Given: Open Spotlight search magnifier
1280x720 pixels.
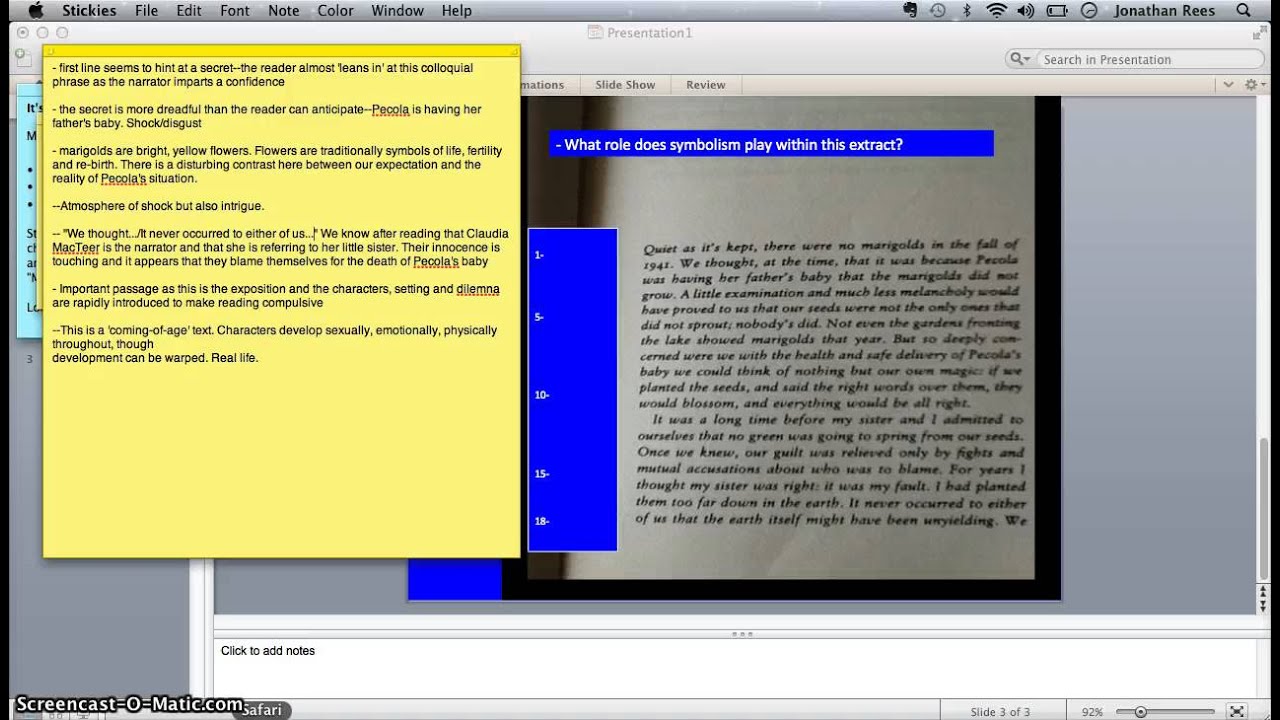Looking at the screenshot, I should (x=1244, y=11).
